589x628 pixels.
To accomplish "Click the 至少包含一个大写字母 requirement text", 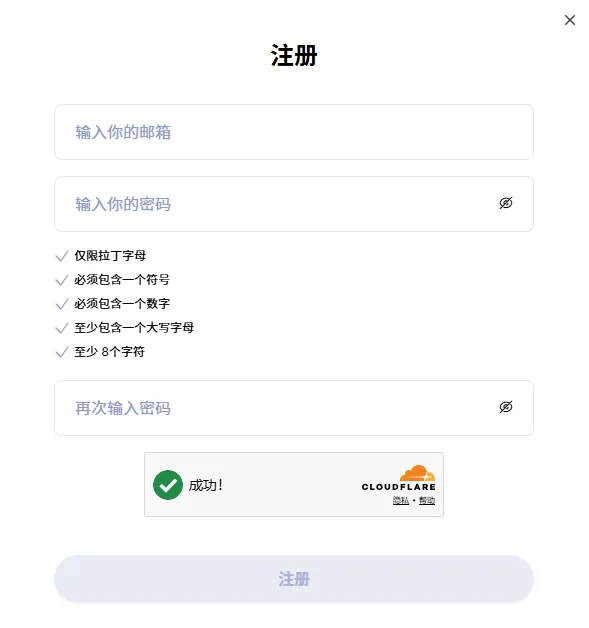I will click(134, 328).
